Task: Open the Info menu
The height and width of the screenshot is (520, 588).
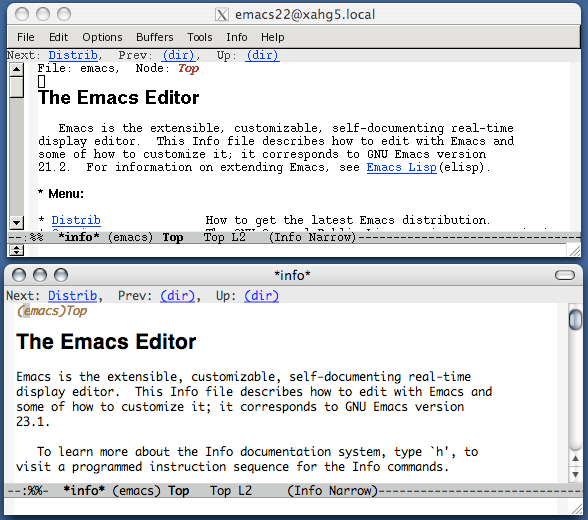Action: [x=237, y=37]
